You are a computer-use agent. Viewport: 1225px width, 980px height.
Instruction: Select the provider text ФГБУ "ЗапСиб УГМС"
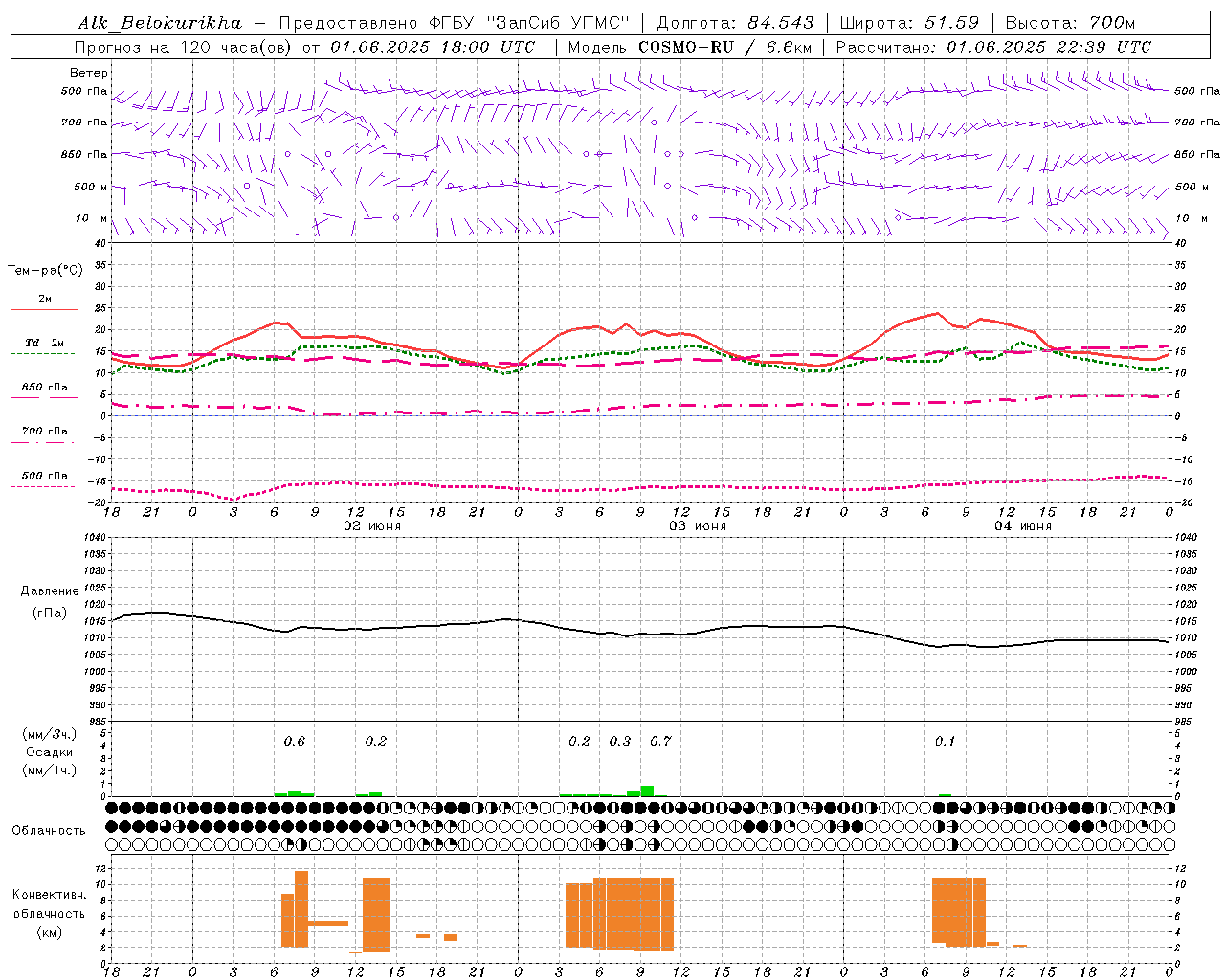pos(531,23)
